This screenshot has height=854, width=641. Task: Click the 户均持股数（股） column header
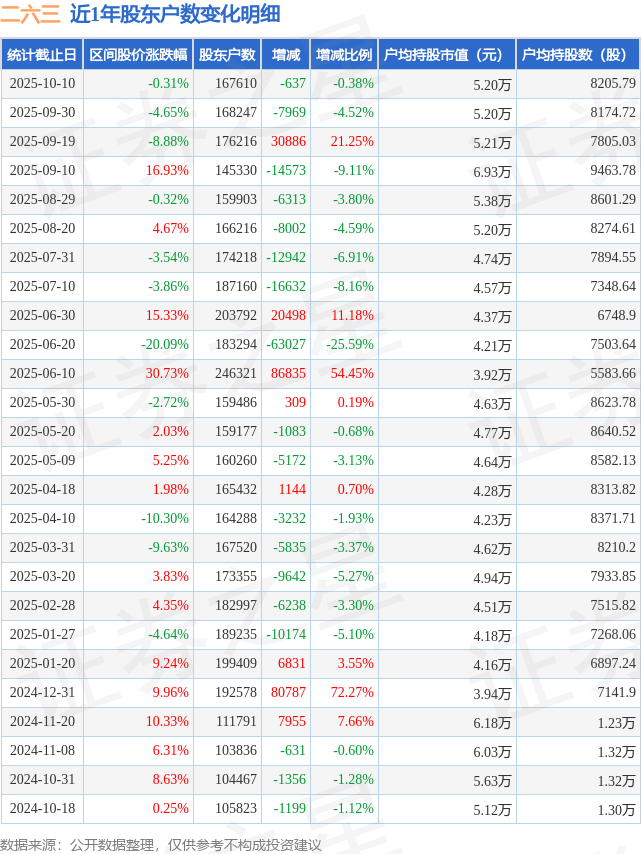579,55
